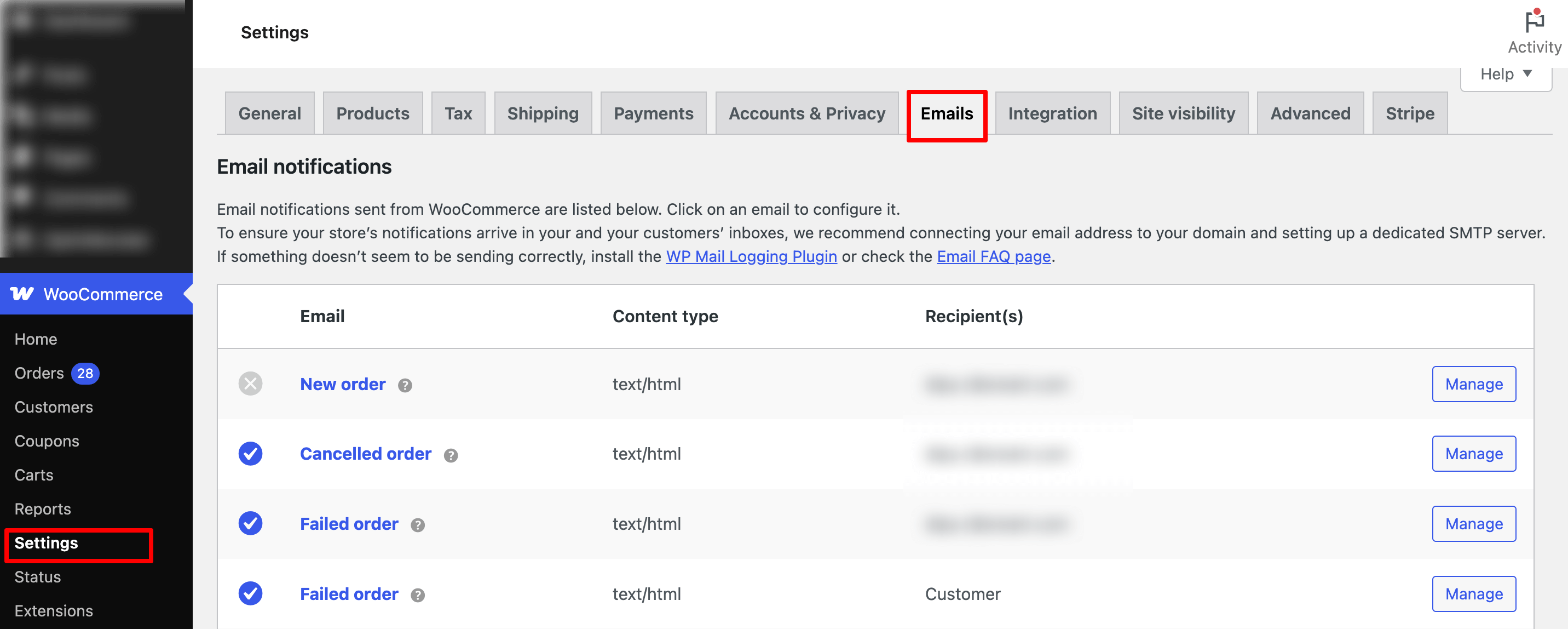Click the Email notifications heading
Screen dimensions: 1568x629
[x=304, y=166]
